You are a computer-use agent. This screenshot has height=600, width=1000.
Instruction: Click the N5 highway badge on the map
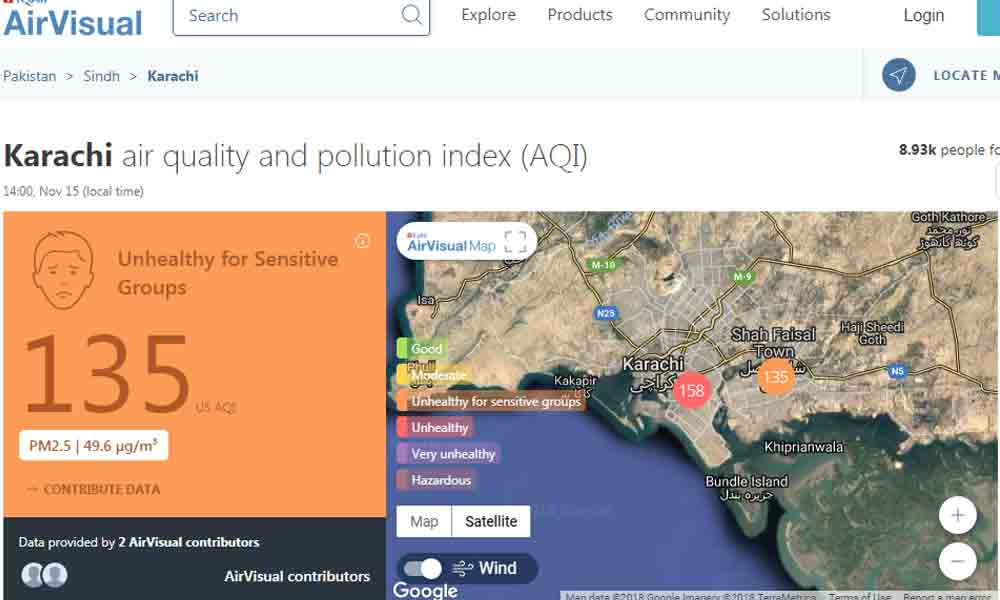point(897,371)
